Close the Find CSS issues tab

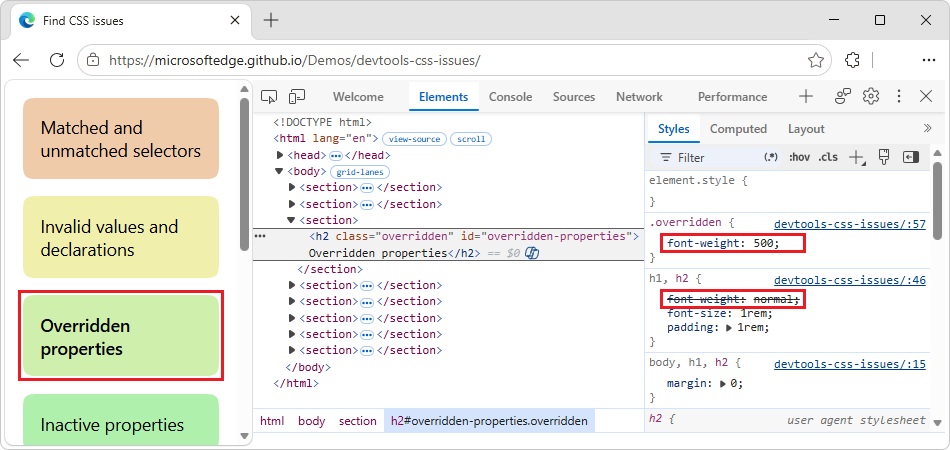(236, 21)
